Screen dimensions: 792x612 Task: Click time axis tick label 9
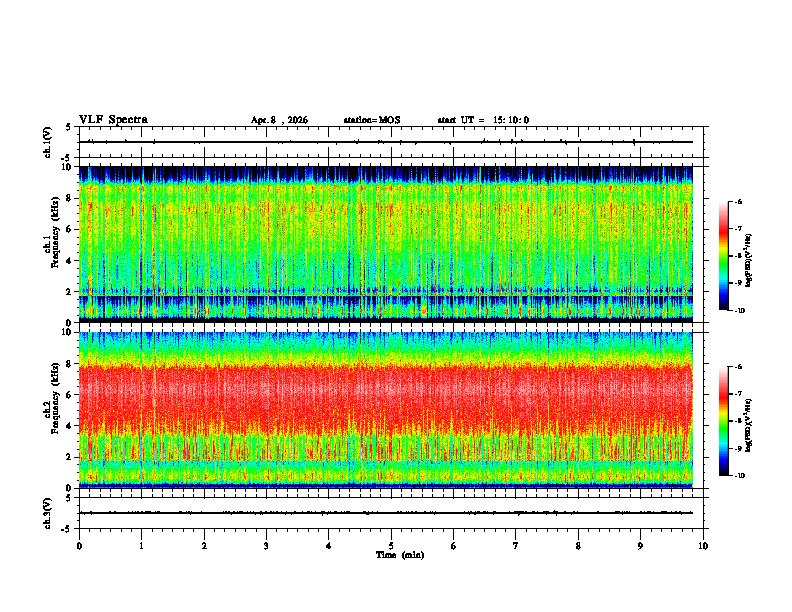[640, 546]
